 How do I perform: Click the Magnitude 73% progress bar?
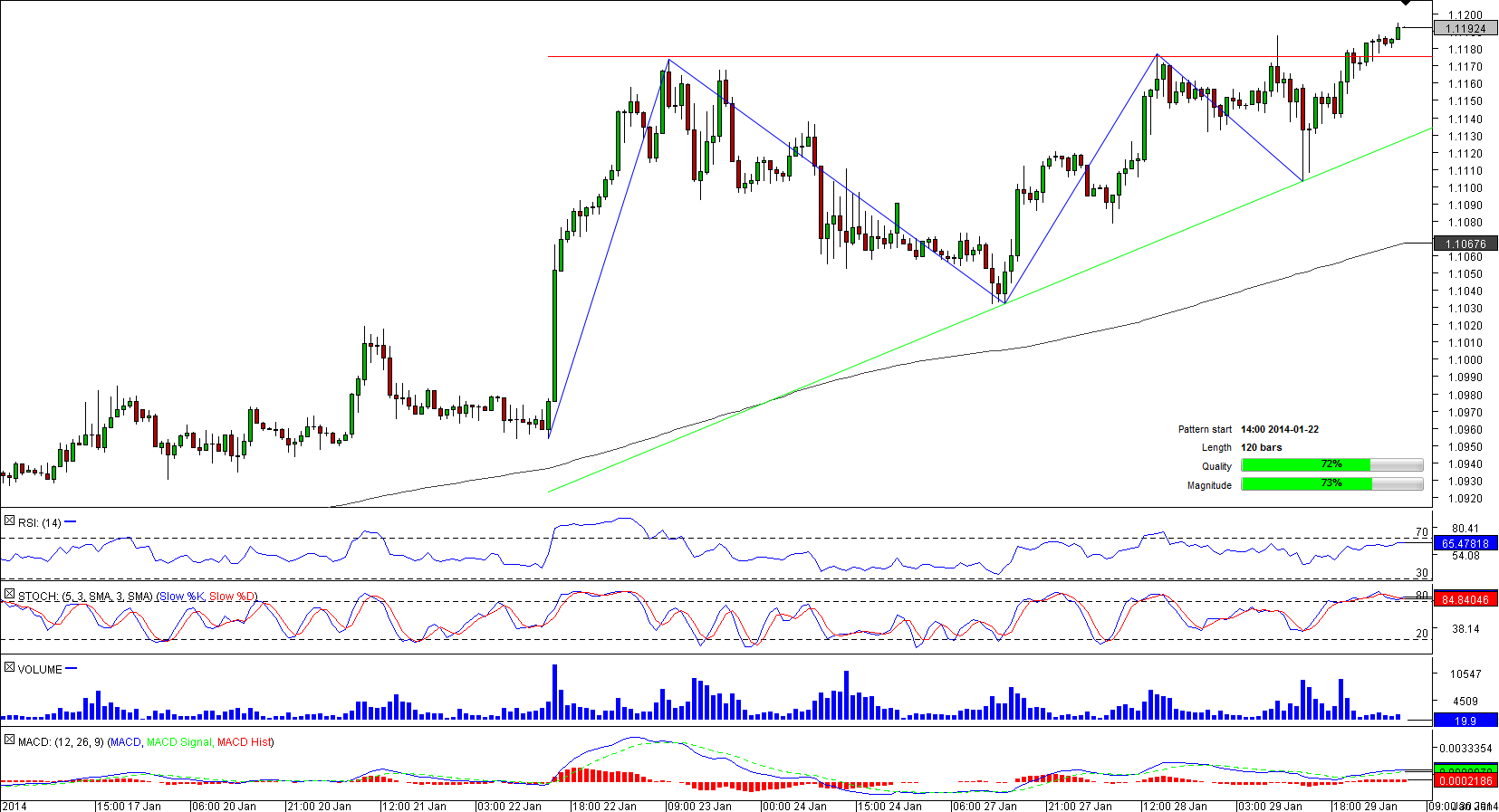tap(1331, 484)
